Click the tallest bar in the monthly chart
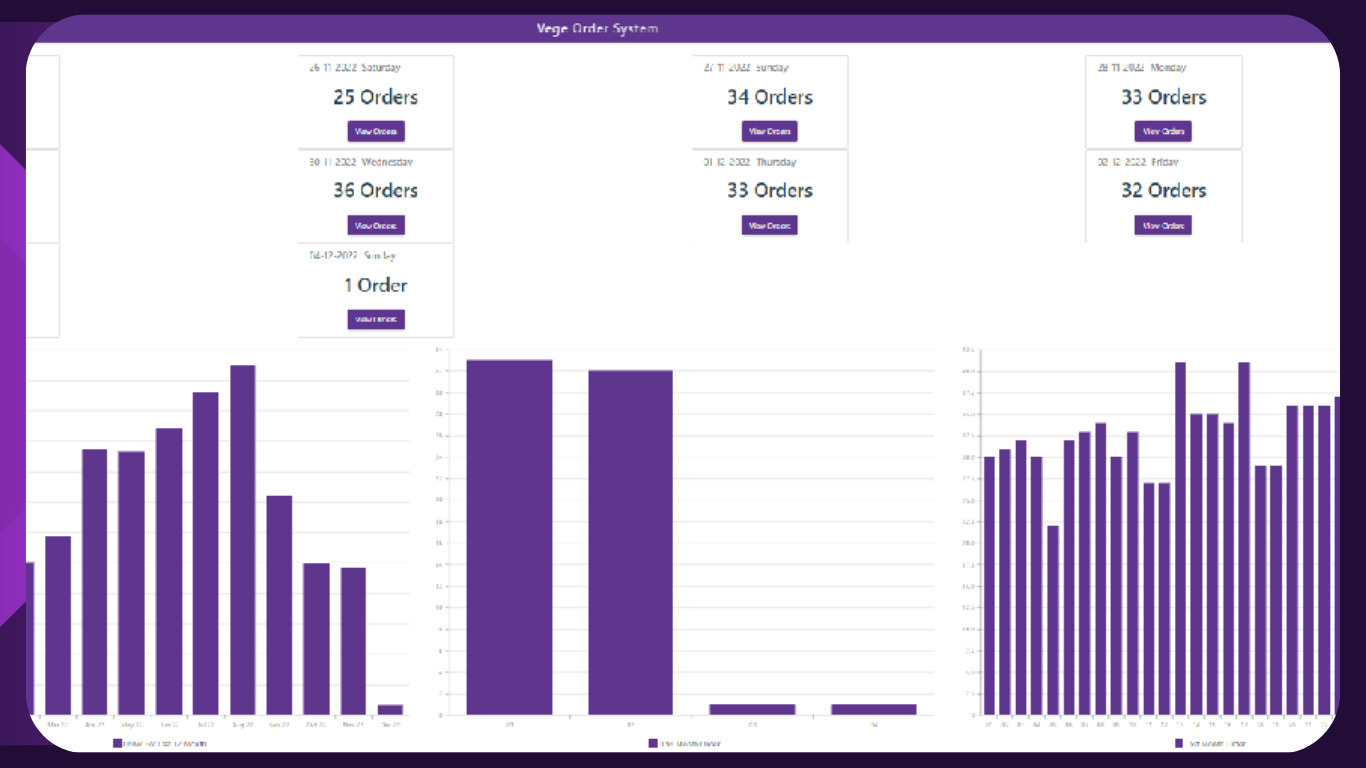Image resolution: width=1366 pixels, height=768 pixels. (x=243, y=540)
